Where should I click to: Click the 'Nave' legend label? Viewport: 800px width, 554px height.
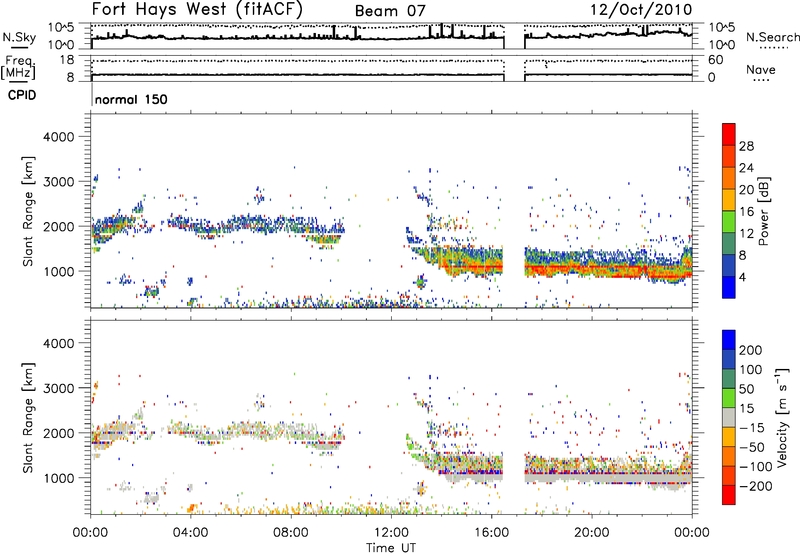[761, 69]
